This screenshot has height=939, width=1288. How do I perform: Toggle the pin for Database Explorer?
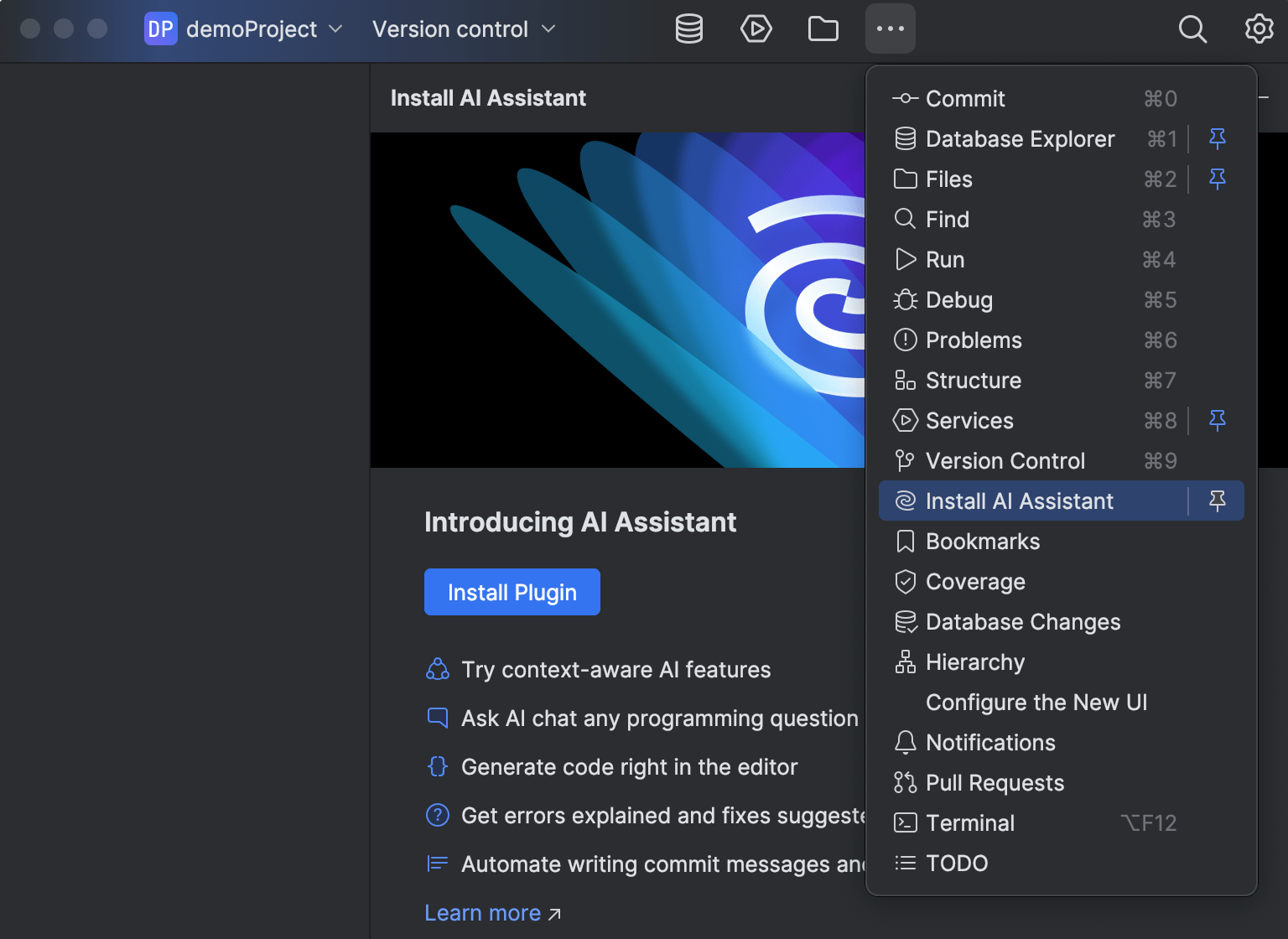(1218, 138)
